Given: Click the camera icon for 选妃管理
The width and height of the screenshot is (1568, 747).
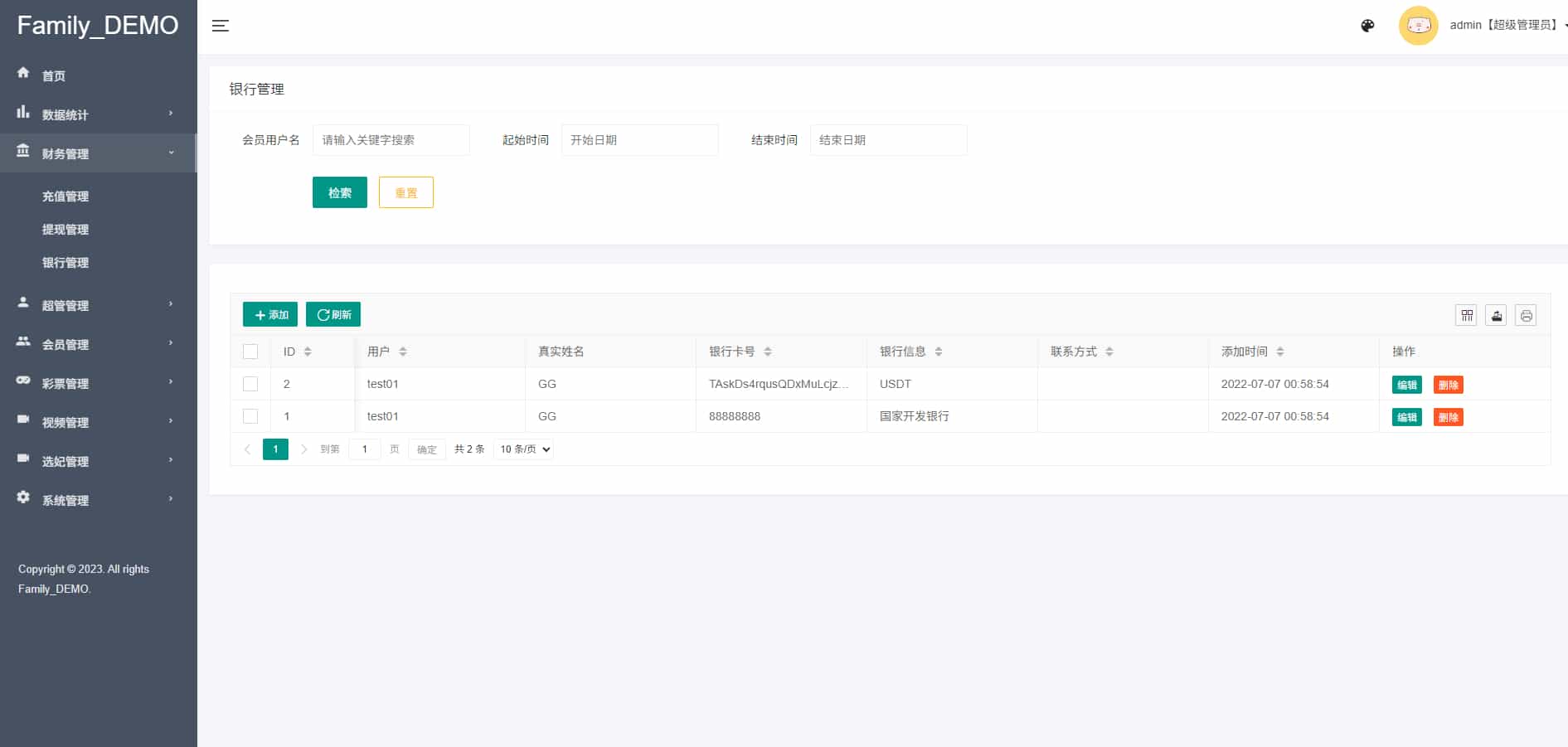Looking at the screenshot, I should pyautogui.click(x=23, y=458).
